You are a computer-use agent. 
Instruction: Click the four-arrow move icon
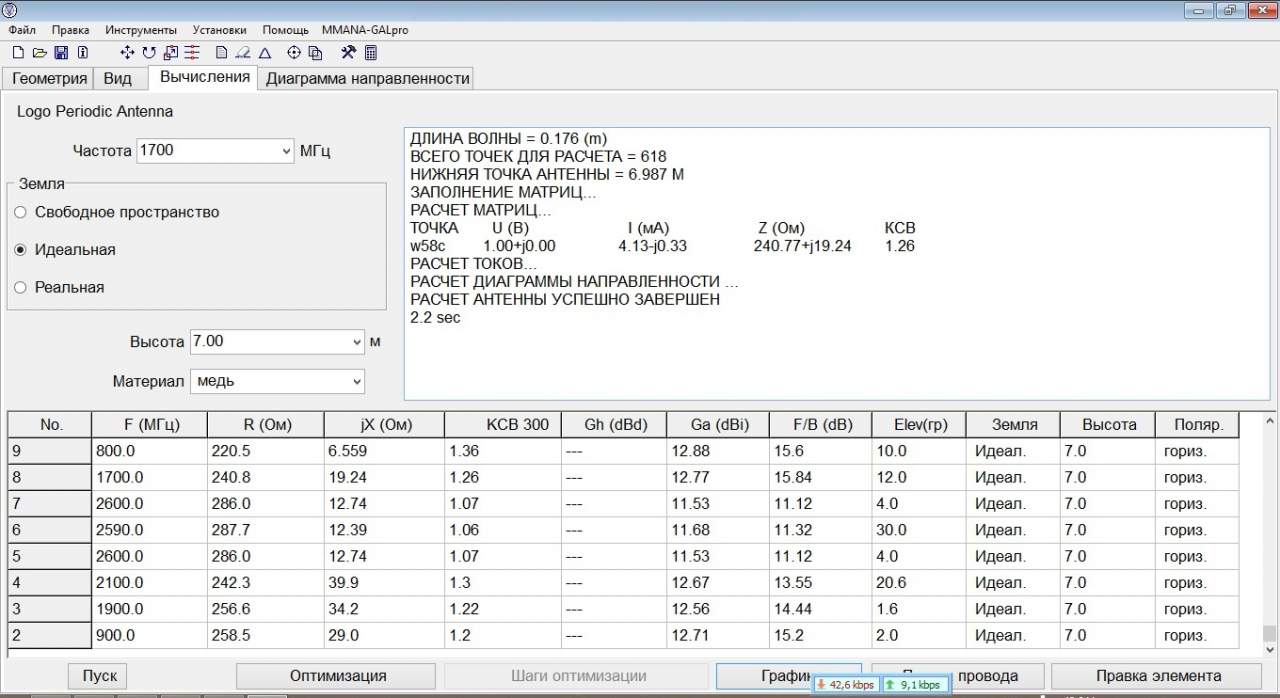tap(127, 53)
